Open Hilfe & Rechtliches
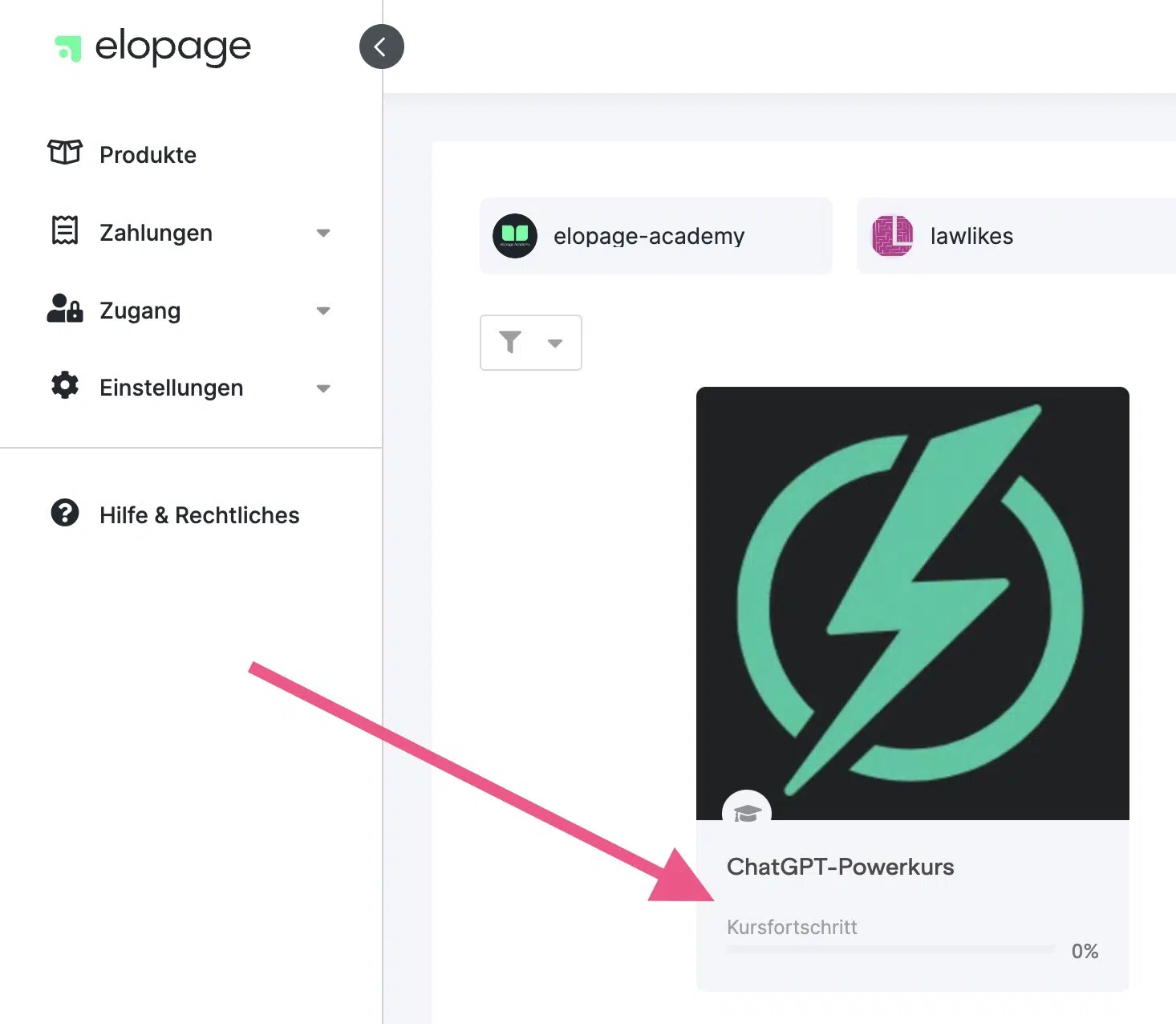Viewport: 1176px width, 1024px height. pyautogui.click(x=200, y=515)
